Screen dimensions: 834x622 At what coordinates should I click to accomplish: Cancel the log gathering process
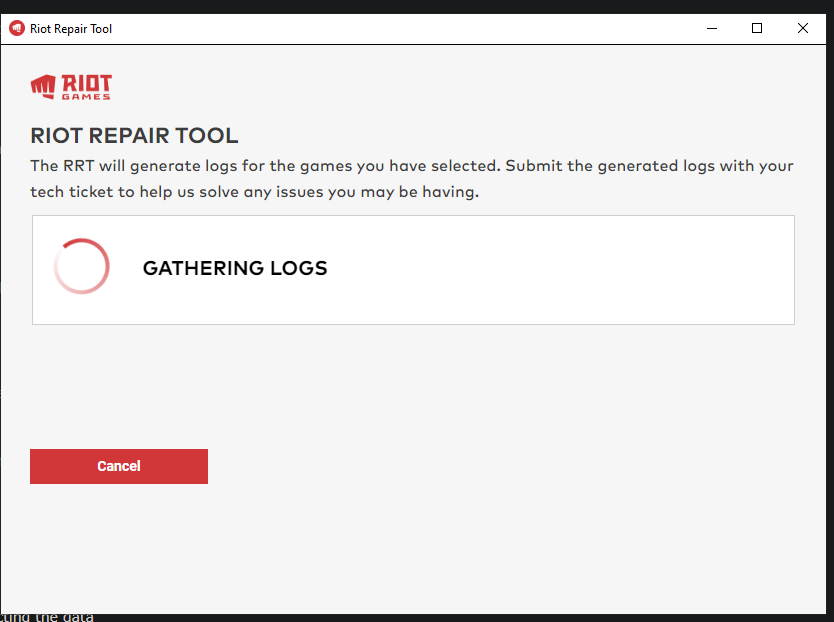pyautogui.click(x=119, y=466)
